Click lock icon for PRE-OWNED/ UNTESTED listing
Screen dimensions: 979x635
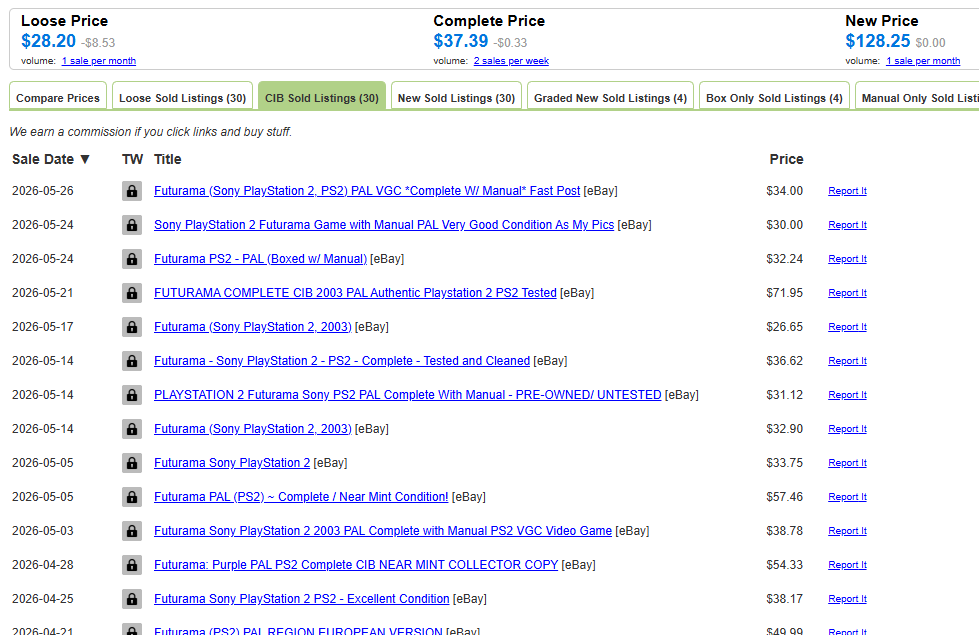click(132, 395)
